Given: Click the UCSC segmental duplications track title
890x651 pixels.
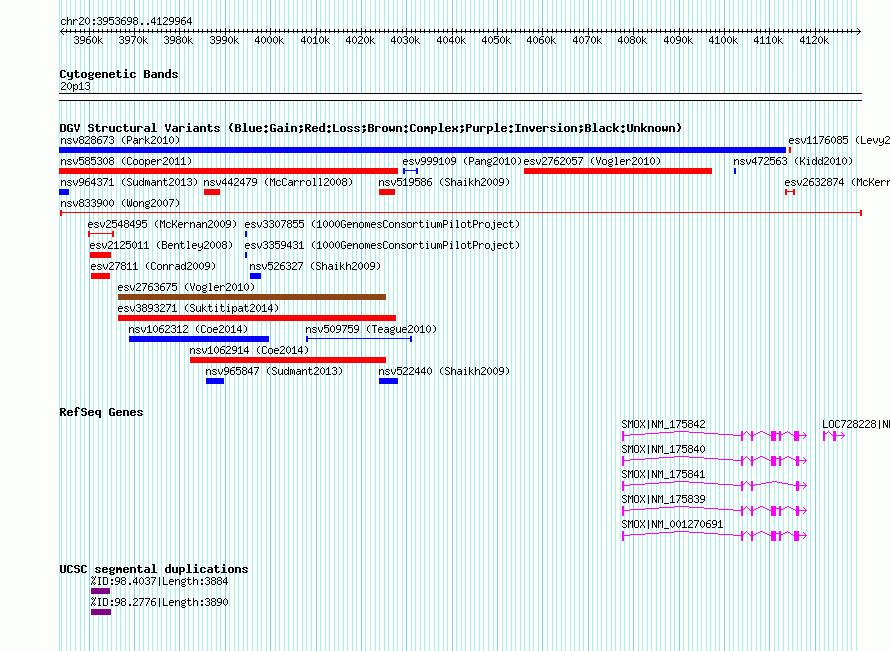Looking at the screenshot, I should [154, 569].
